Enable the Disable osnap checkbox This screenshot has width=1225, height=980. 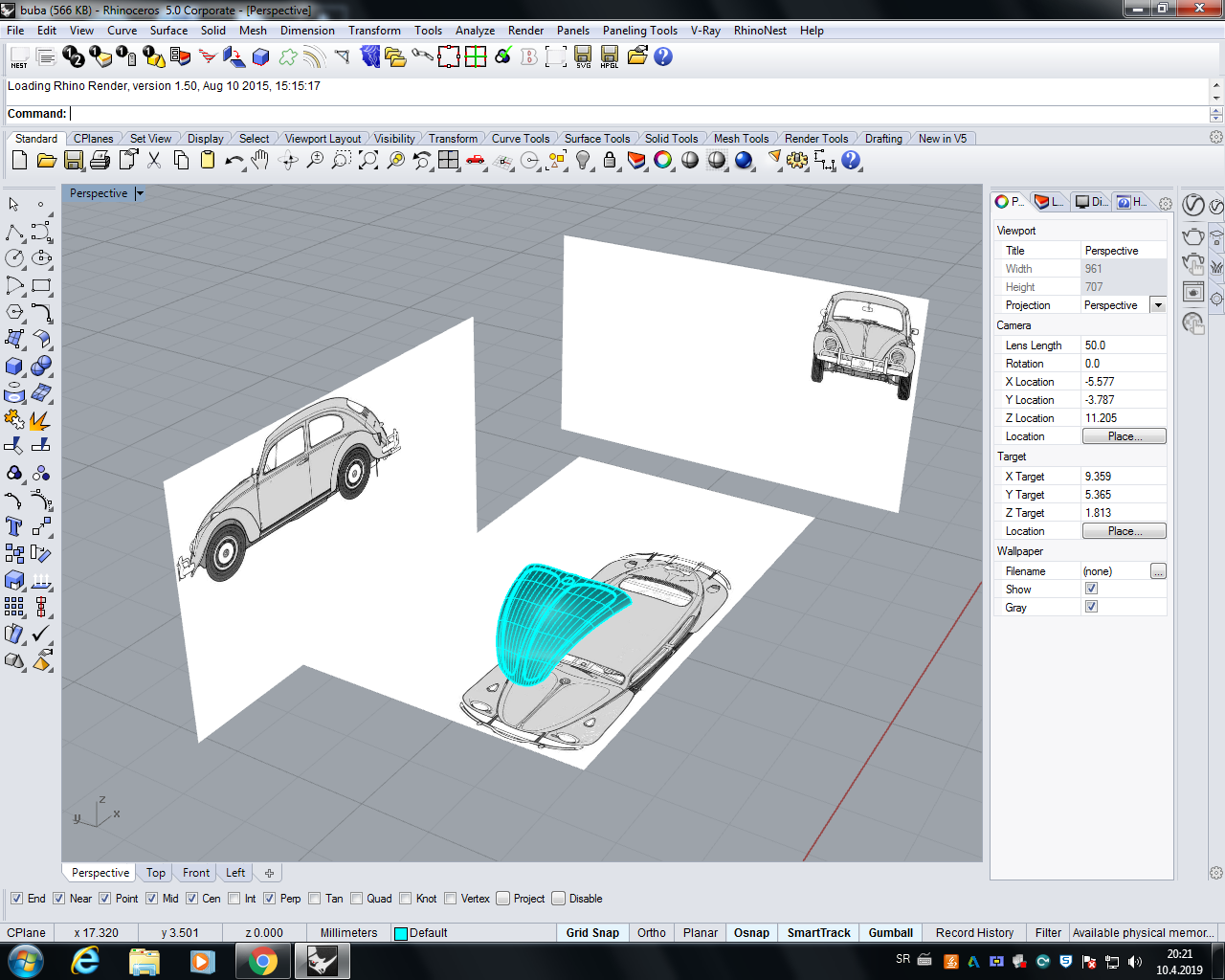559,899
